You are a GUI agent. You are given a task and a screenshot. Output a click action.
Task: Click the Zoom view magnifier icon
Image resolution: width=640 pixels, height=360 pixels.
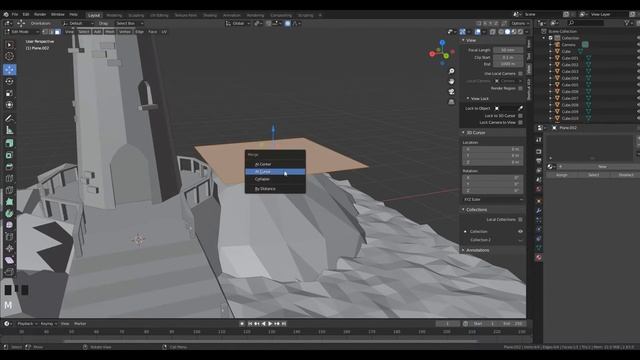pos(451,71)
